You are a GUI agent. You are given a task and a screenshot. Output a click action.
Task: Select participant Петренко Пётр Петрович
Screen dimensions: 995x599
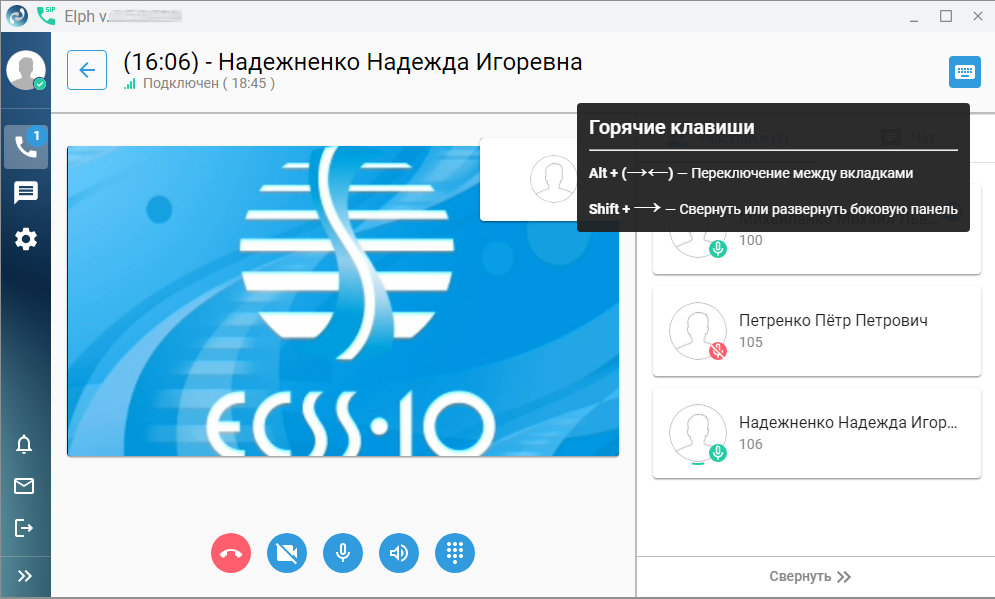817,331
